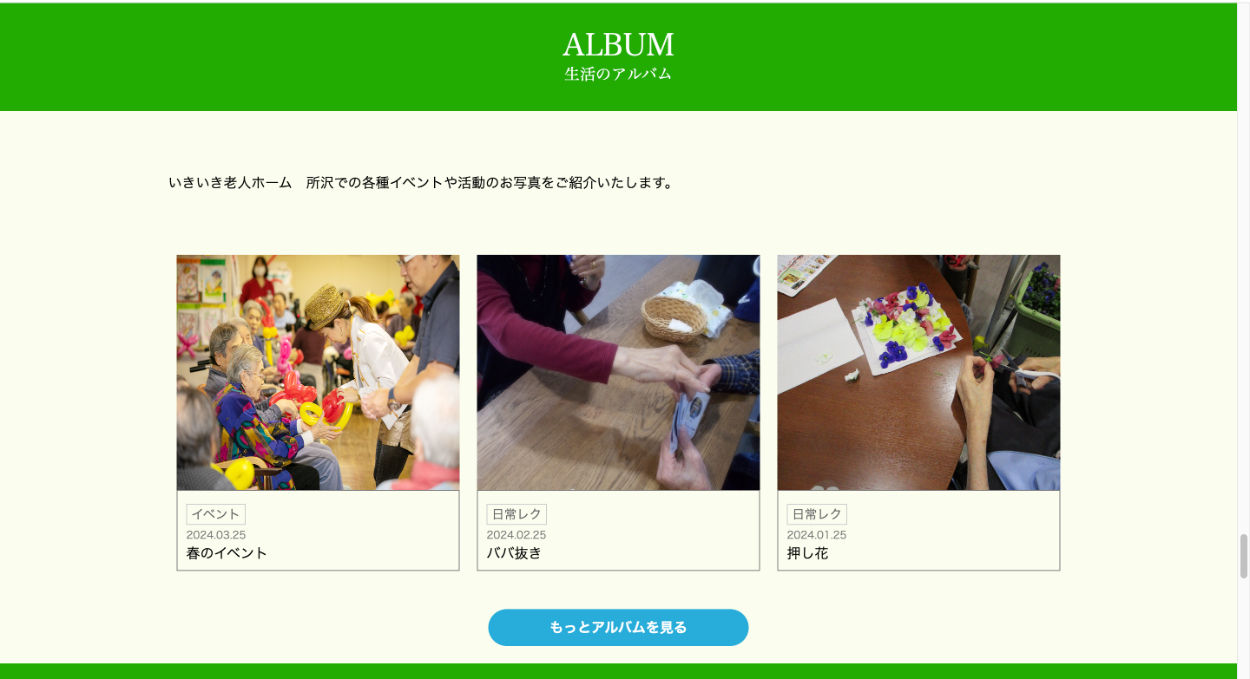The image size is (1250, 679).
Task: Click the もっとアルバムを見る button
Action: (x=618, y=627)
